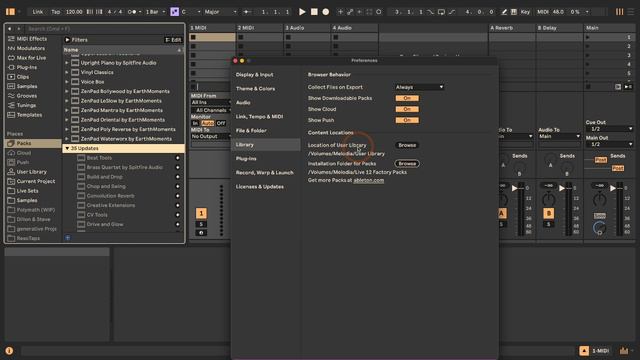Click the Play button in transport
640x360 pixels.
(302, 12)
